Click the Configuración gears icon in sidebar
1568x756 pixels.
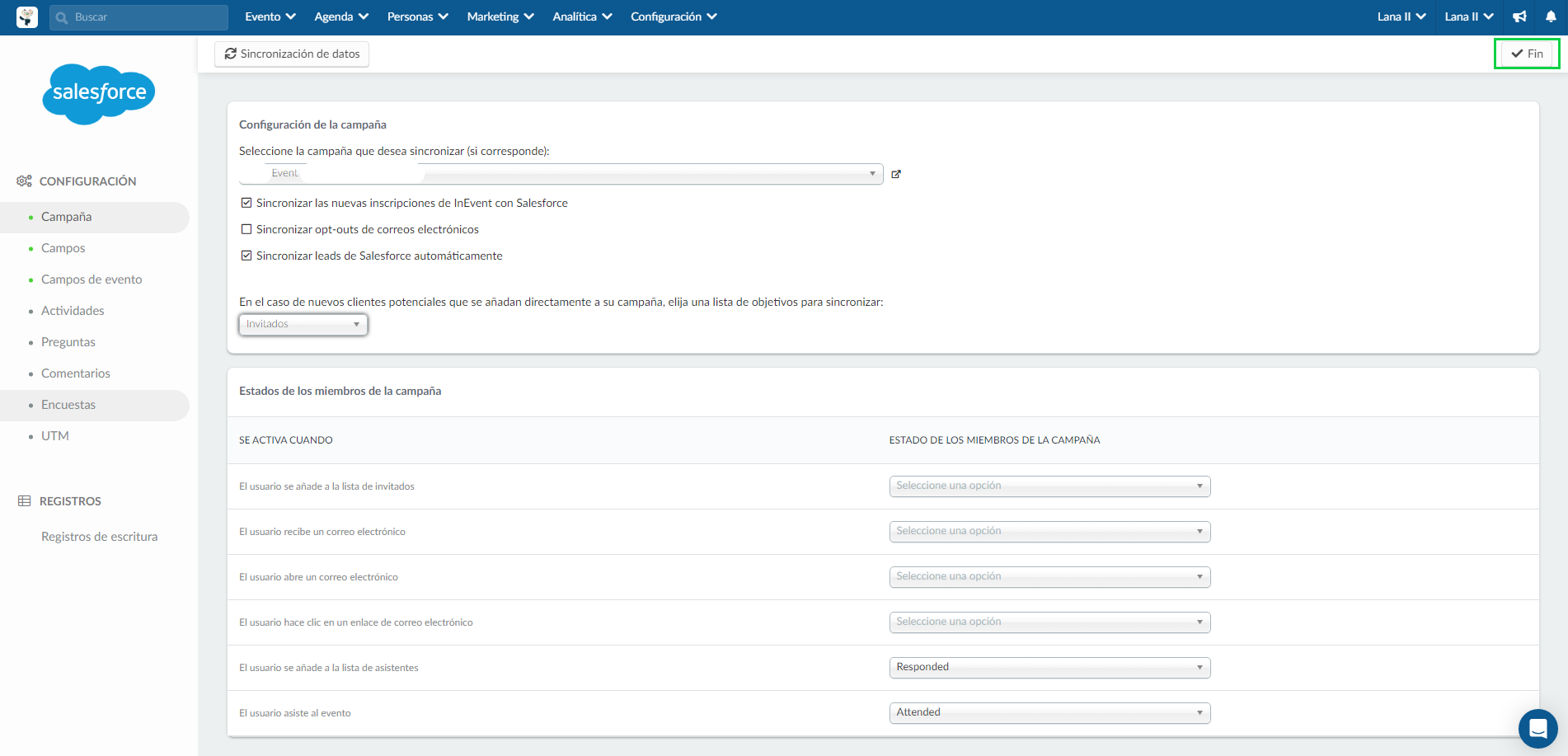click(25, 181)
